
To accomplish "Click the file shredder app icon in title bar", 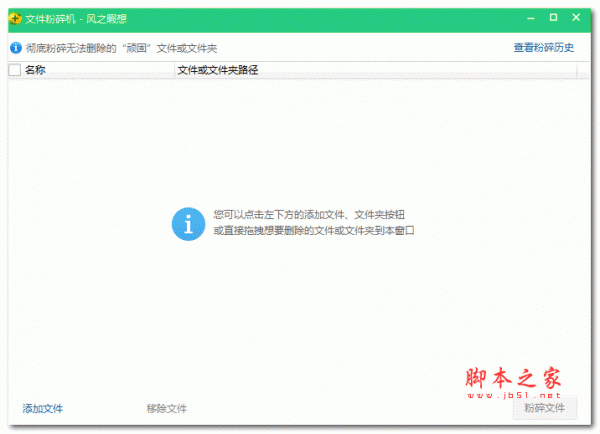I will (x=15, y=18).
